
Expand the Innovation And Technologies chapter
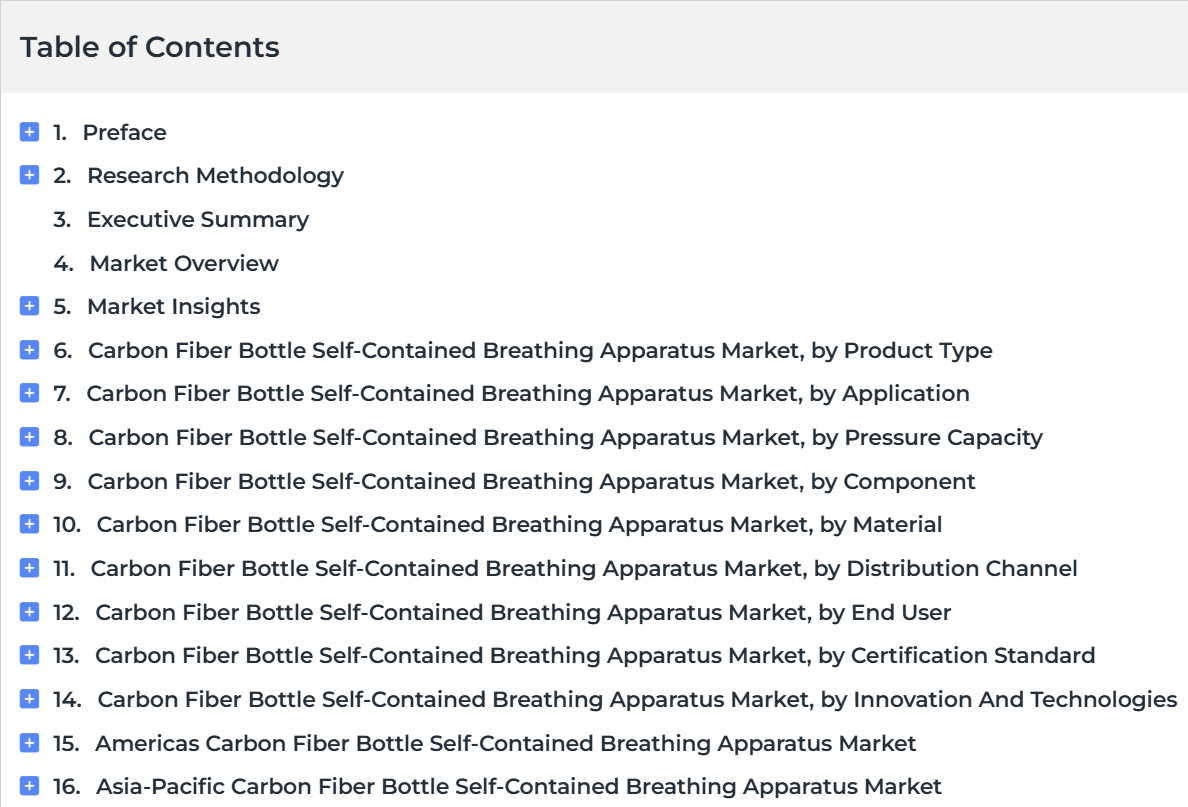(29, 699)
